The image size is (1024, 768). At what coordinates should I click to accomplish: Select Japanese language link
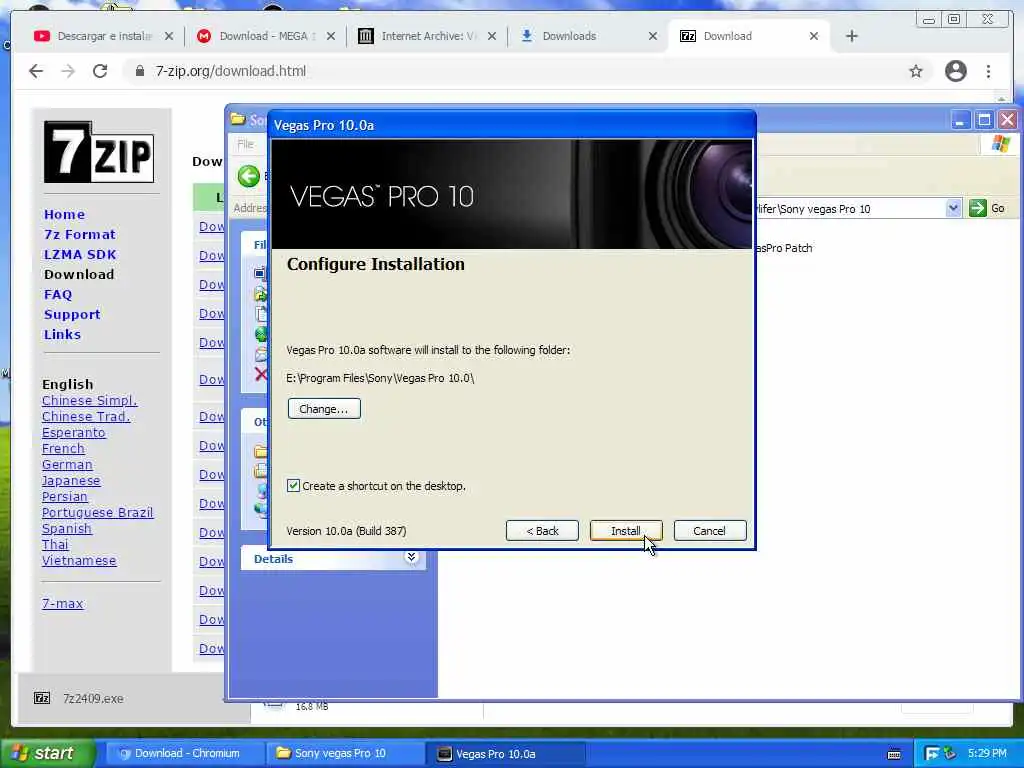pos(71,481)
